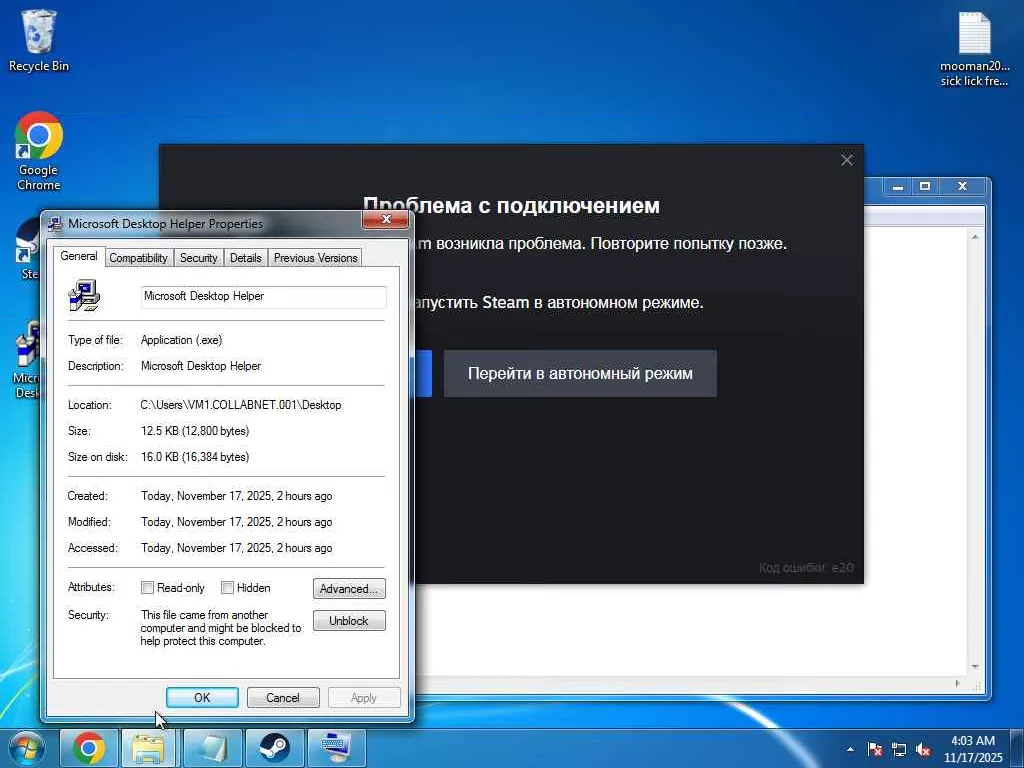This screenshot has height=768, width=1024.
Task: Select the Desktop Helper taskbar item
Action: 336,748
